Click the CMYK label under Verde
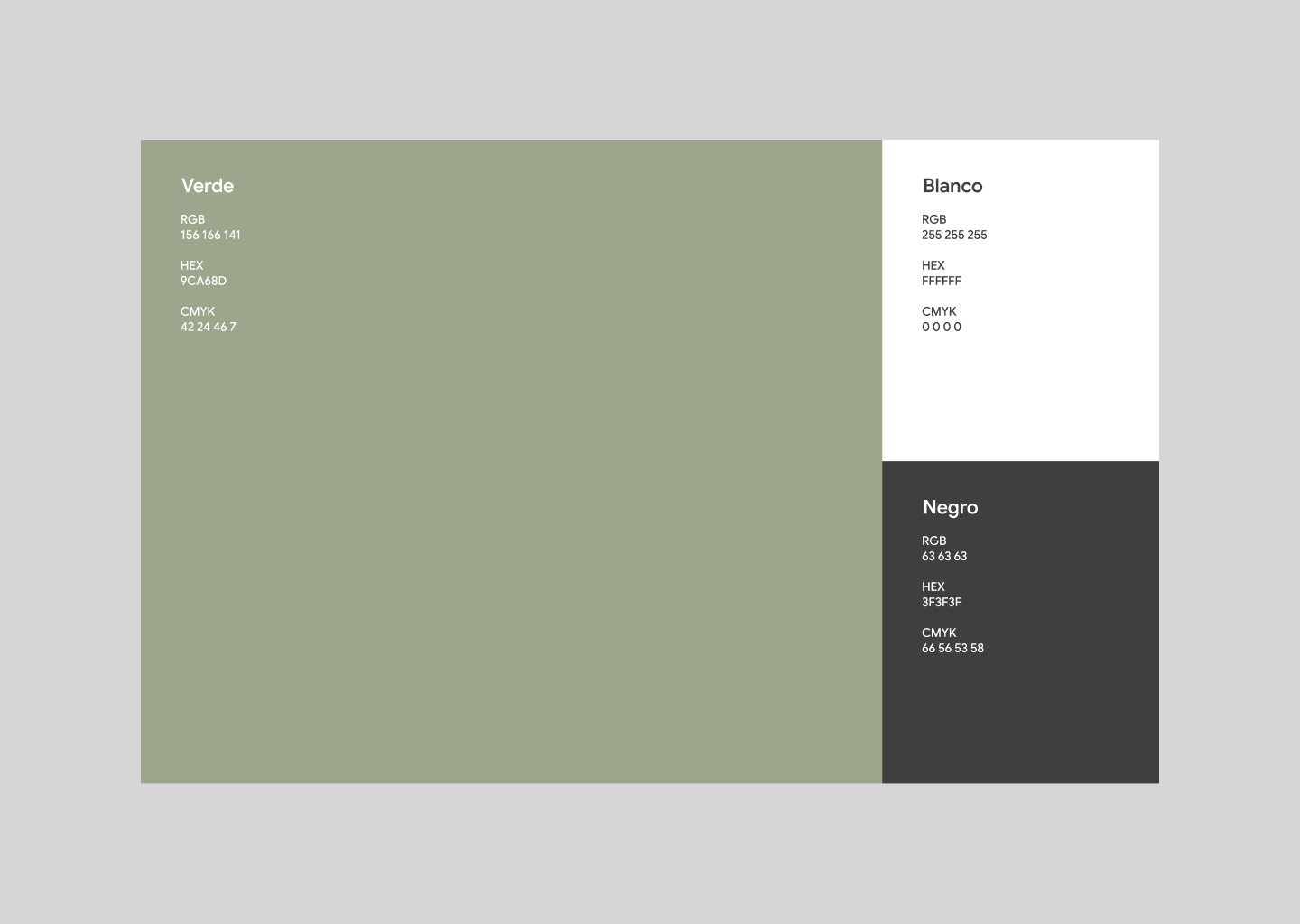1300x924 pixels. pyautogui.click(x=198, y=311)
